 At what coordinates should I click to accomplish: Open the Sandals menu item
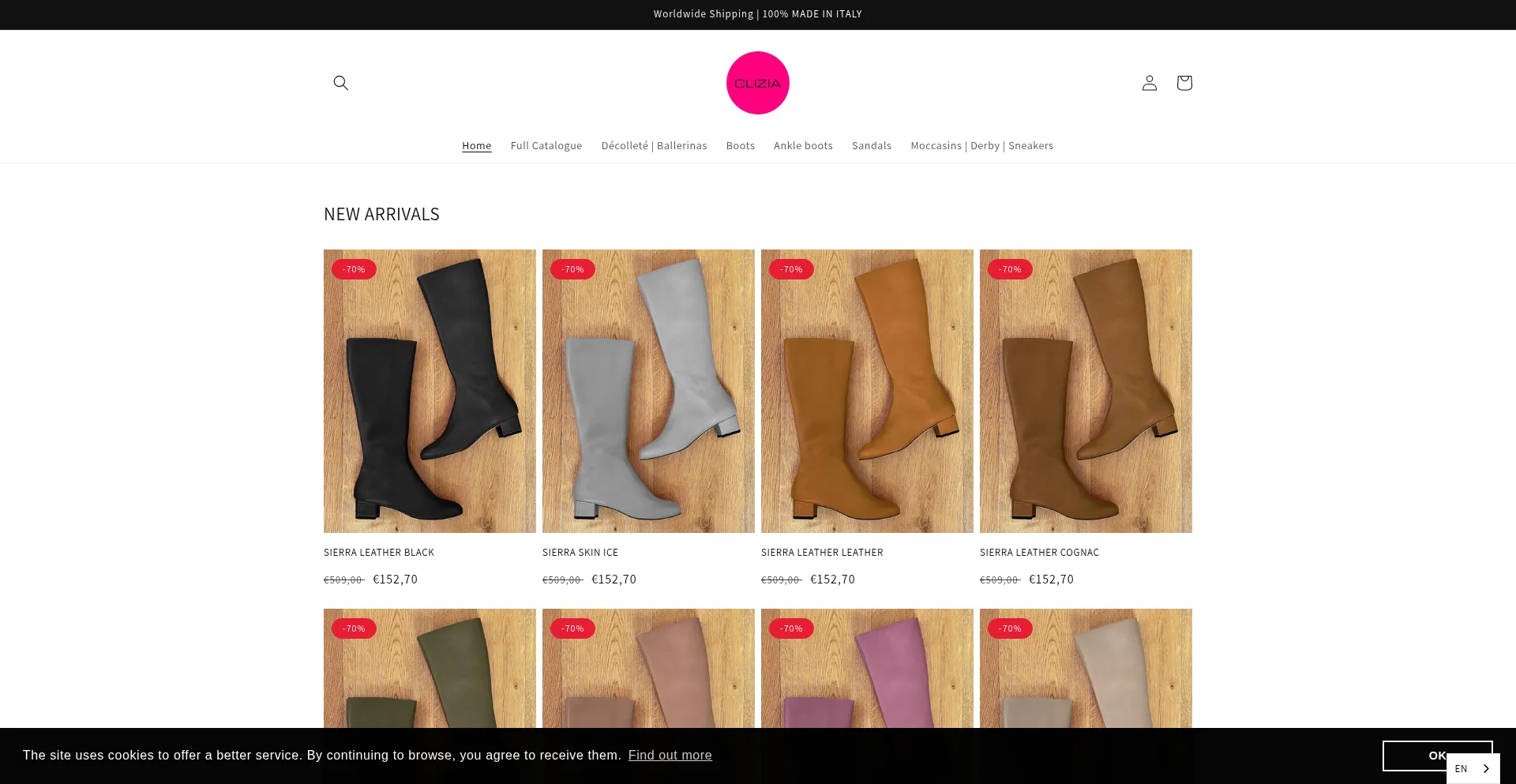pos(871,146)
